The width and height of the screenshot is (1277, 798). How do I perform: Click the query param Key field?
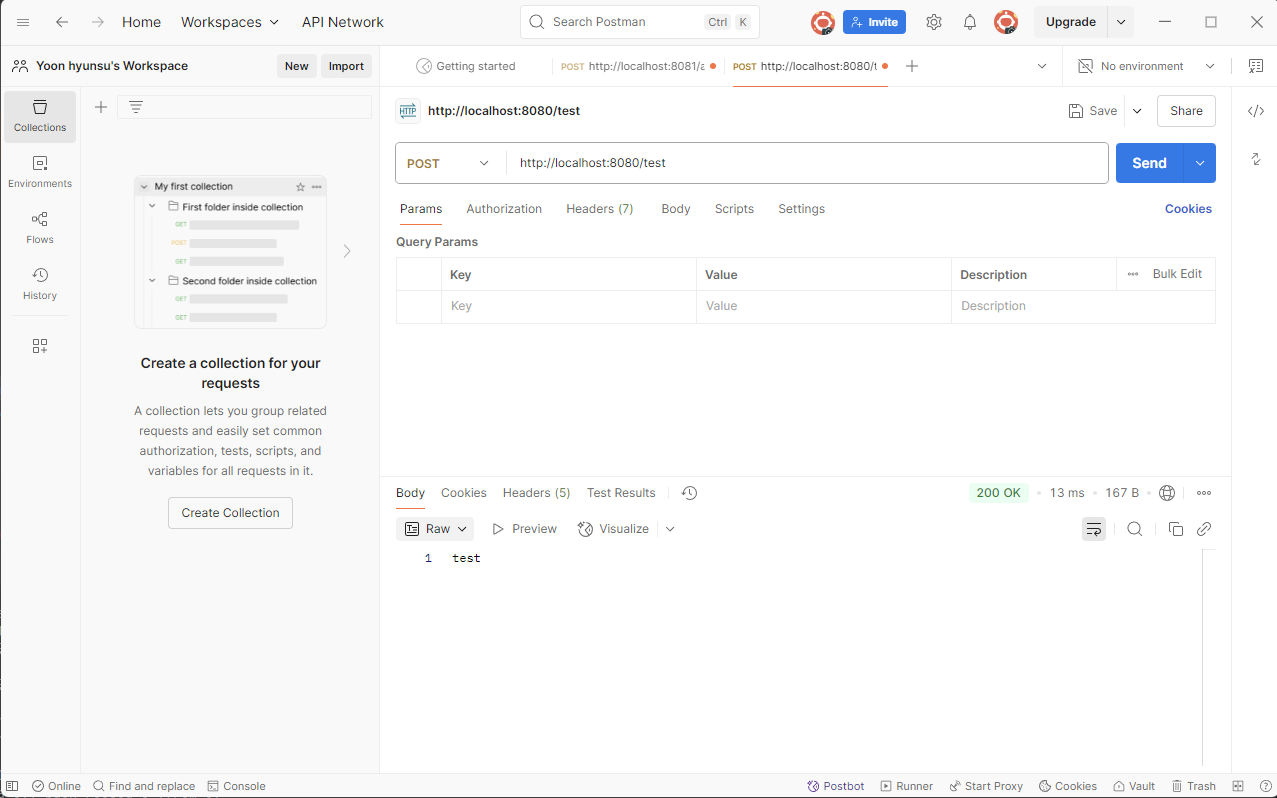coord(568,306)
